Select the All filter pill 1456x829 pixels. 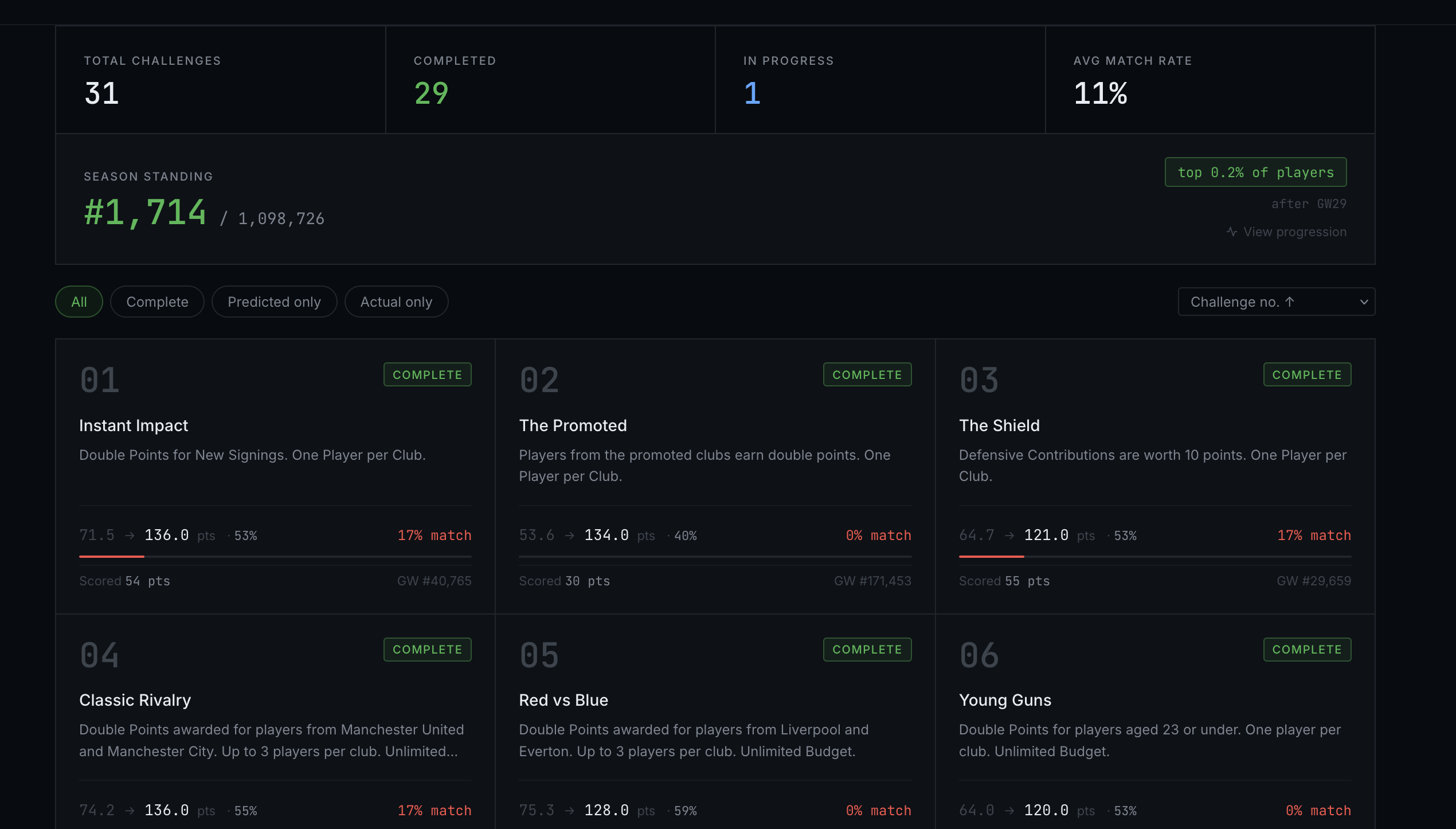[79, 302]
